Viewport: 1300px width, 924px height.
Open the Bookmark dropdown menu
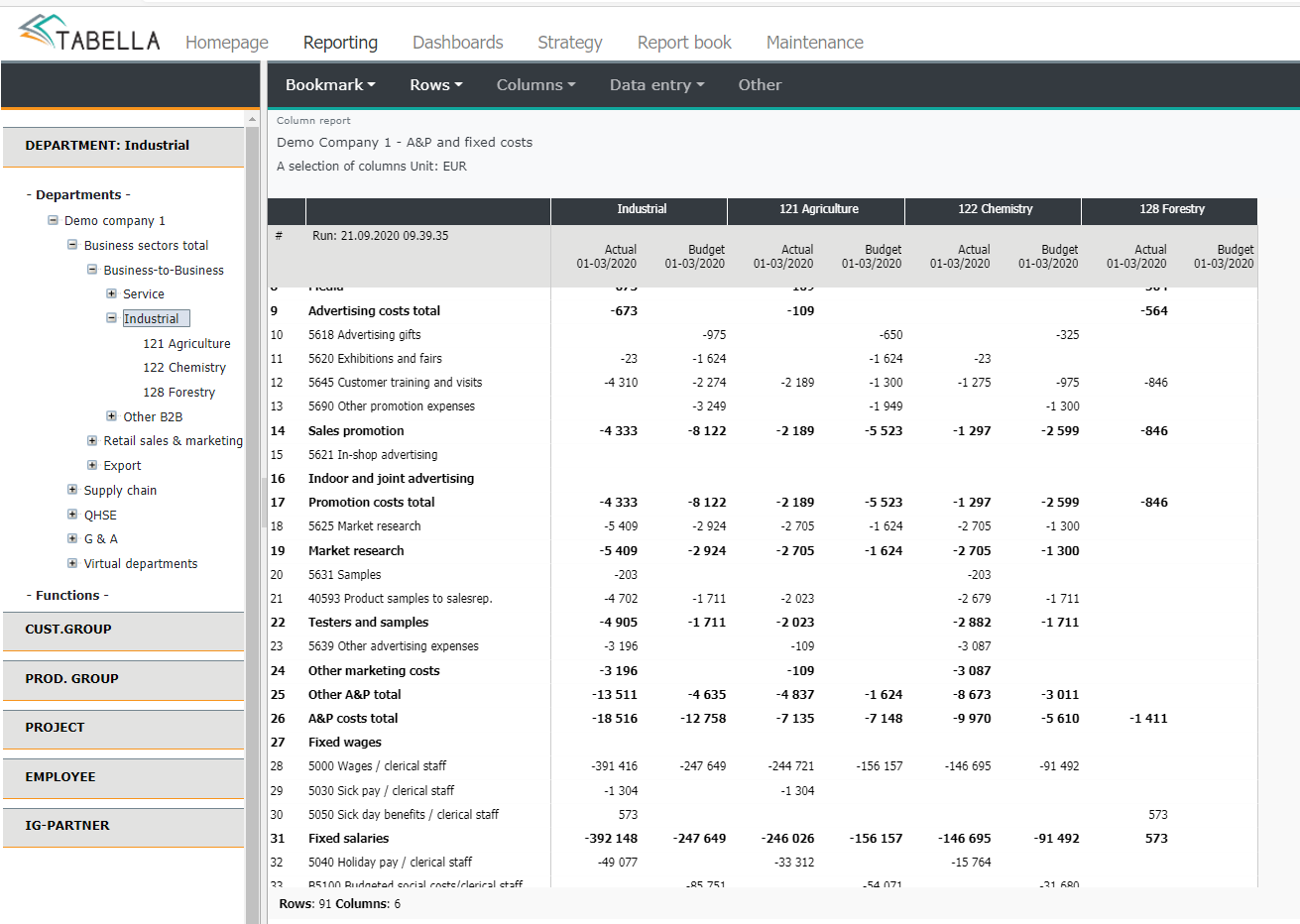(x=330, y=85)
